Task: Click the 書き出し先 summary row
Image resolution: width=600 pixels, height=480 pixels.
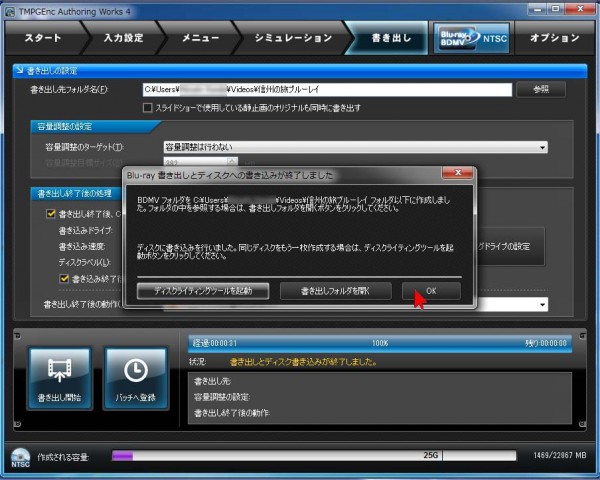Action: click(212, 381)
